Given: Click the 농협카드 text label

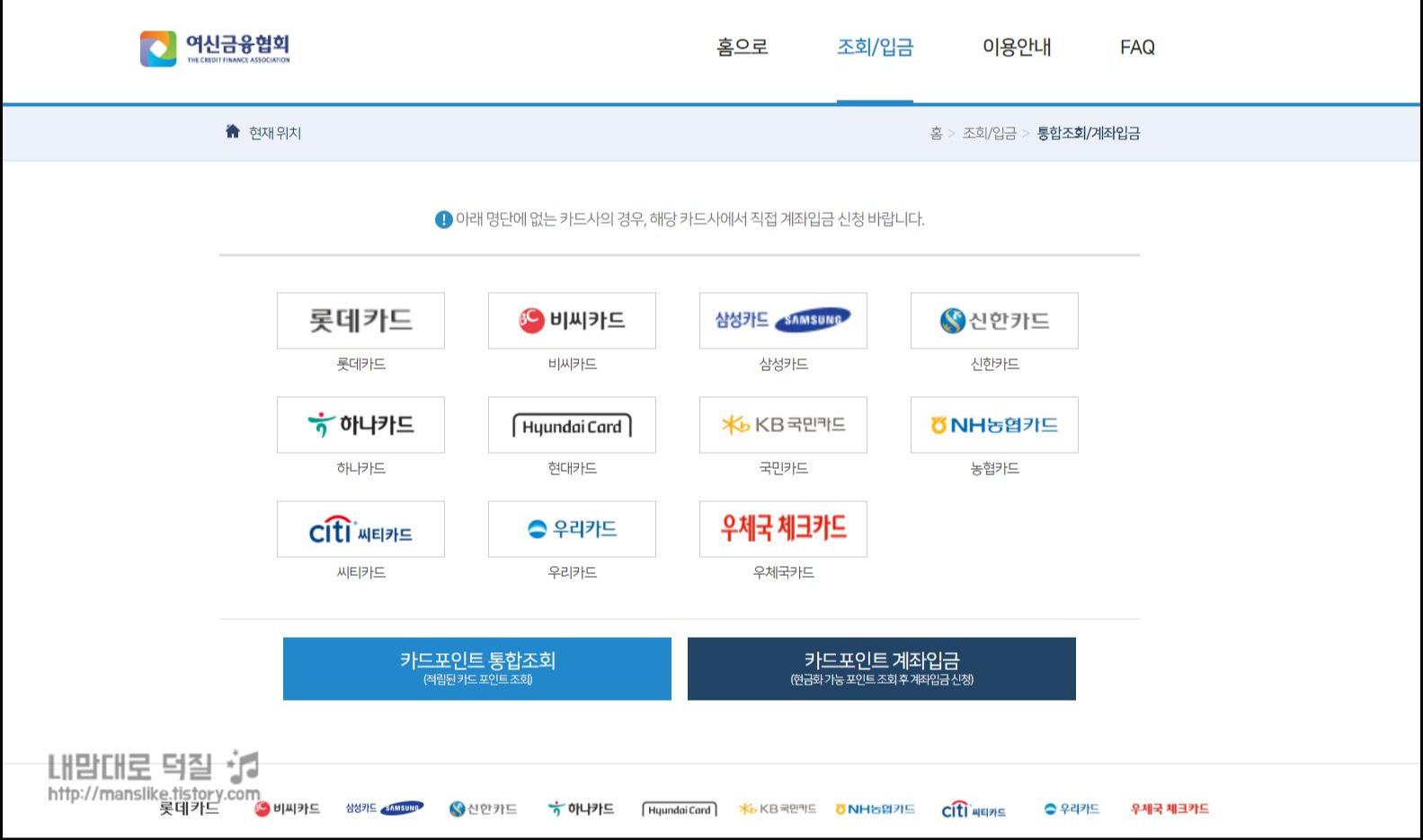Looking at the screenshot, I should coord(994,468).
